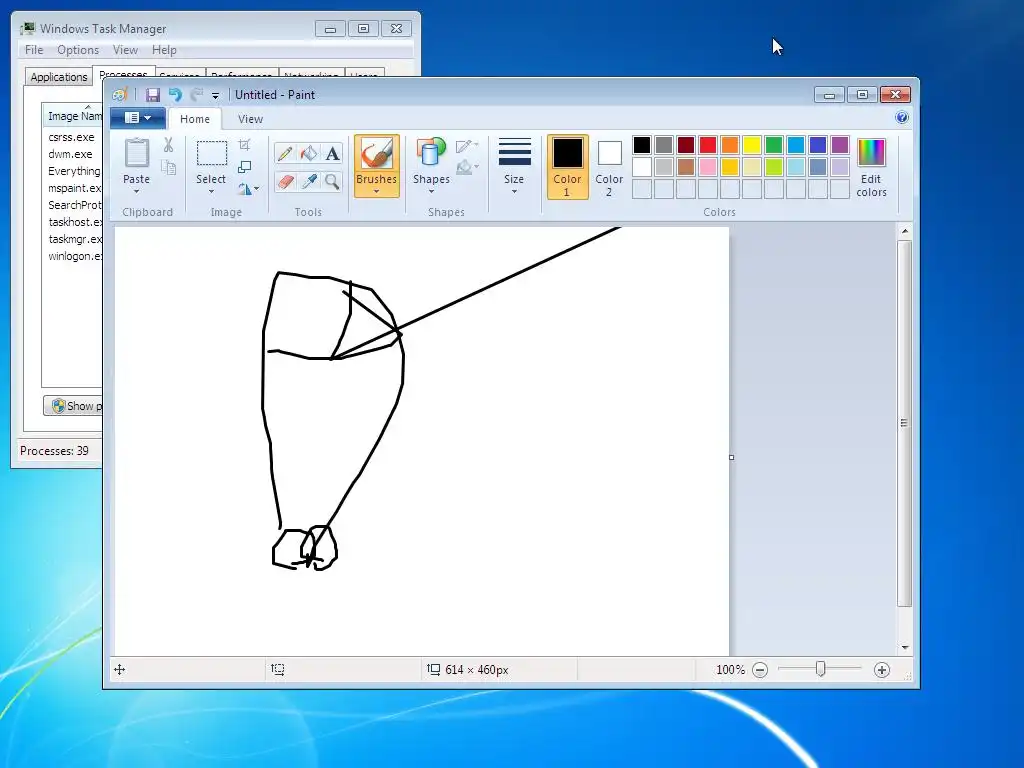Click the vertical scrollbar up arrow in Paint
The image size is (1024, 768).
(x=904, y=231)
